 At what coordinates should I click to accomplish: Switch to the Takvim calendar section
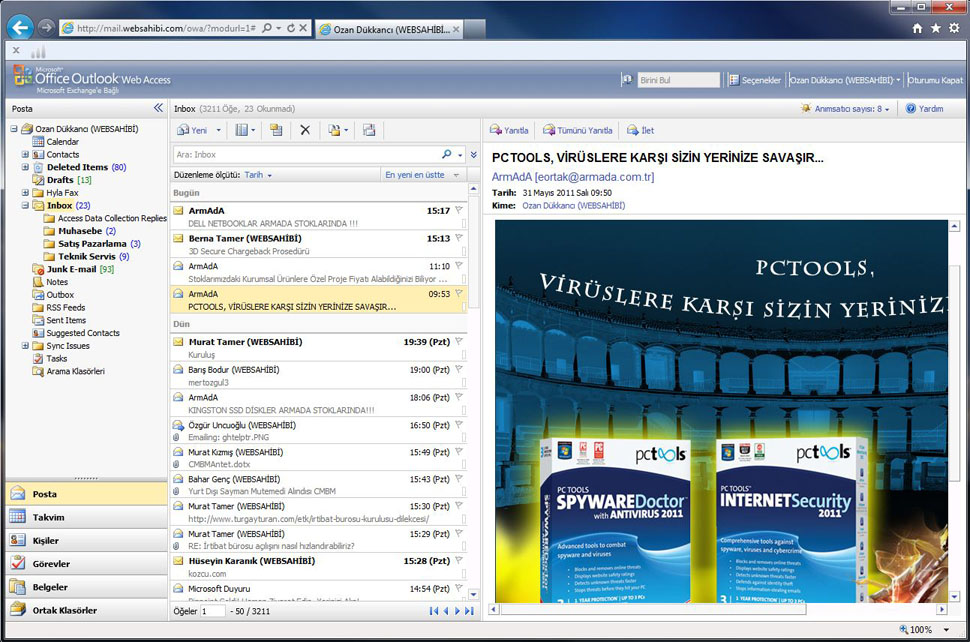tap(87, 517)
